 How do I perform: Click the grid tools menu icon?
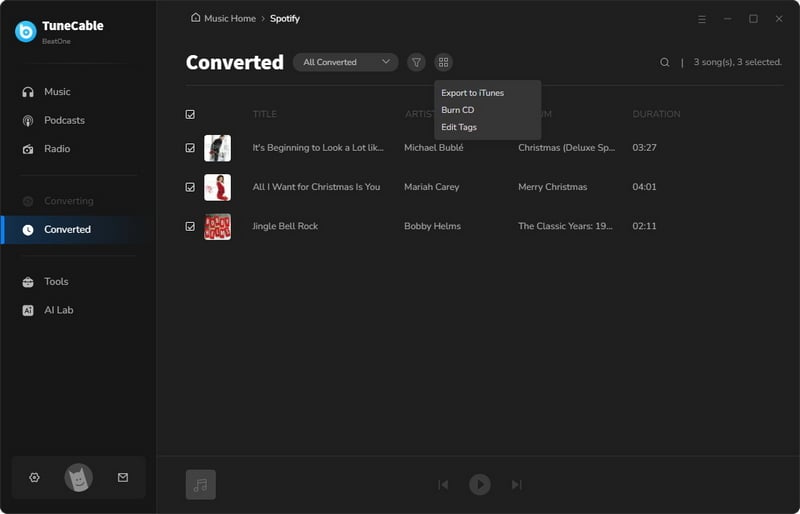coord(443,62)
